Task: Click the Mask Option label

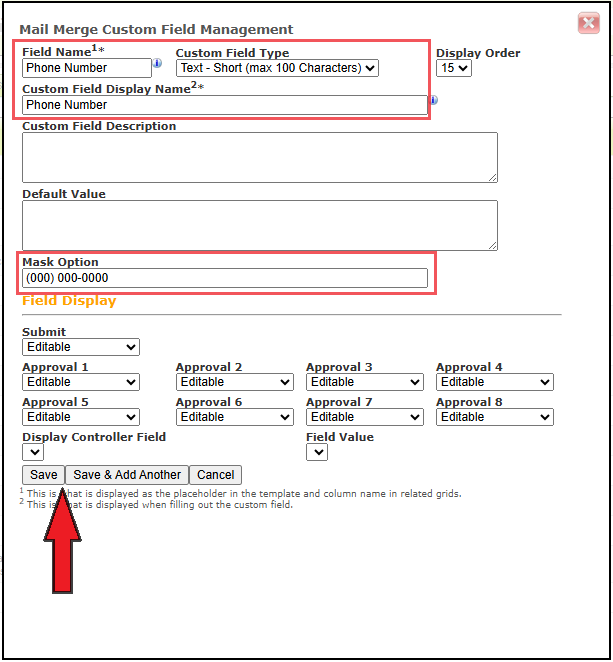Action: pyautogui.click(x=60, y=262)
